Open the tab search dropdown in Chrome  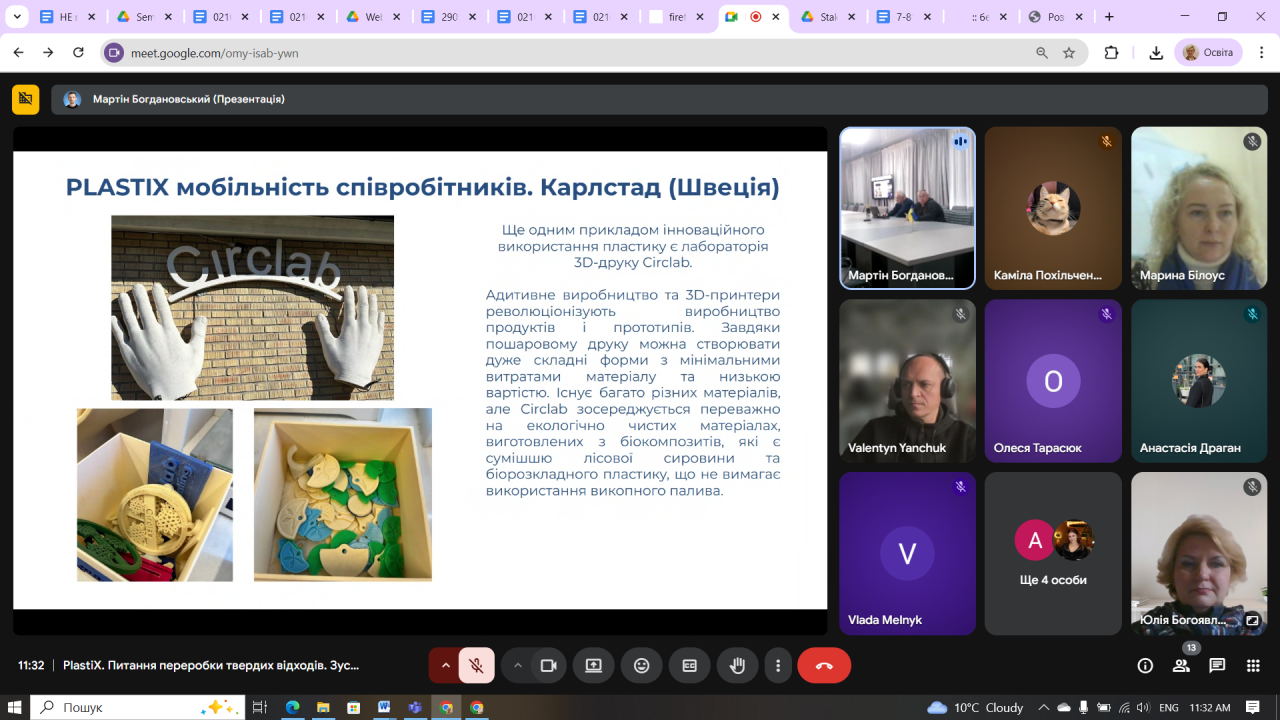pyautogui.click(x=17, y=17)
